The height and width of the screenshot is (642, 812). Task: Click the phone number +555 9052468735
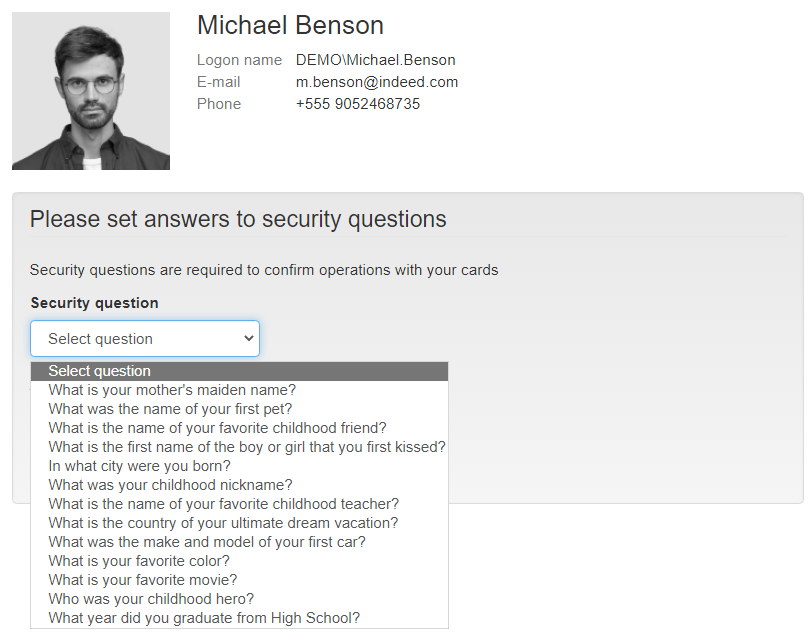tap(358, 104)
